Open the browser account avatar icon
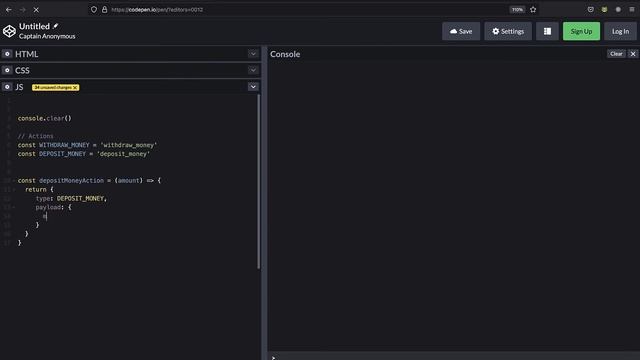The image size is (640, 360). 618,9
